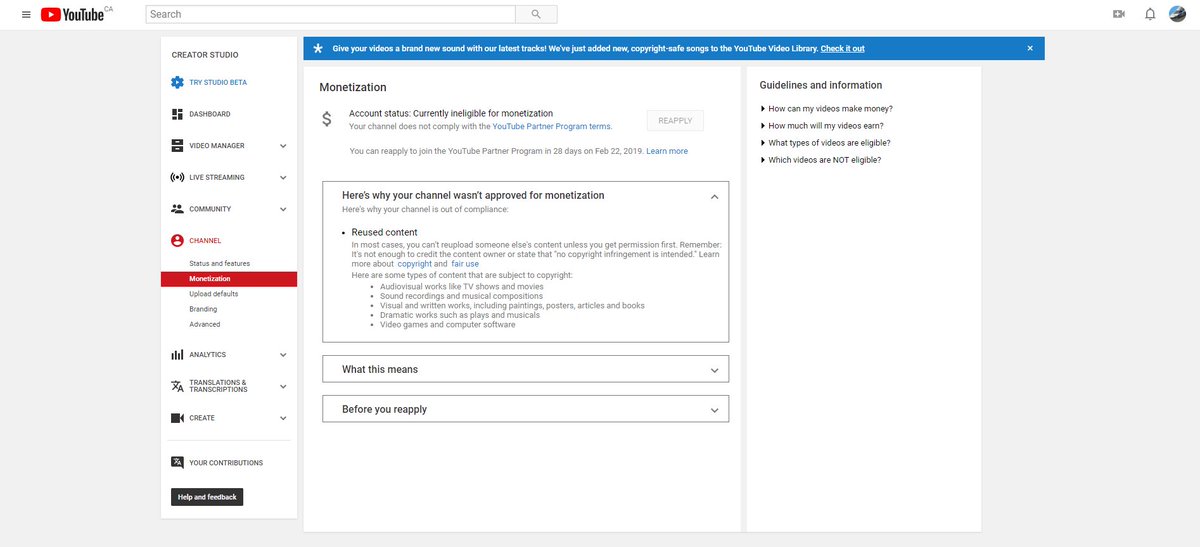Click the Guidelines and information heading
1200x547 pixels.
pos(821,85)
